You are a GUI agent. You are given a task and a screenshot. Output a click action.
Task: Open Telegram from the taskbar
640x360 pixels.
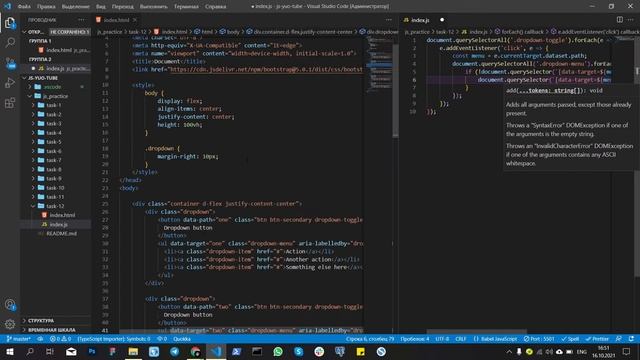(x=175, y=351)
